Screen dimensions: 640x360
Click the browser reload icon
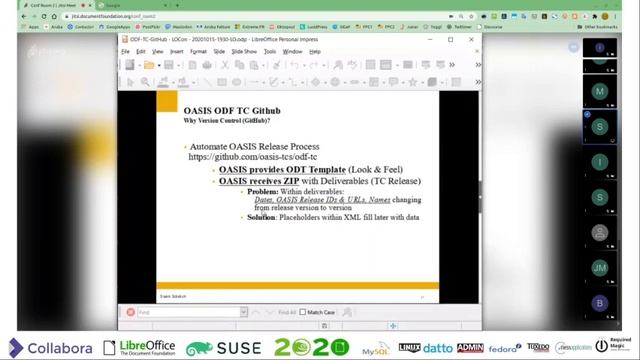click(44, 16)
